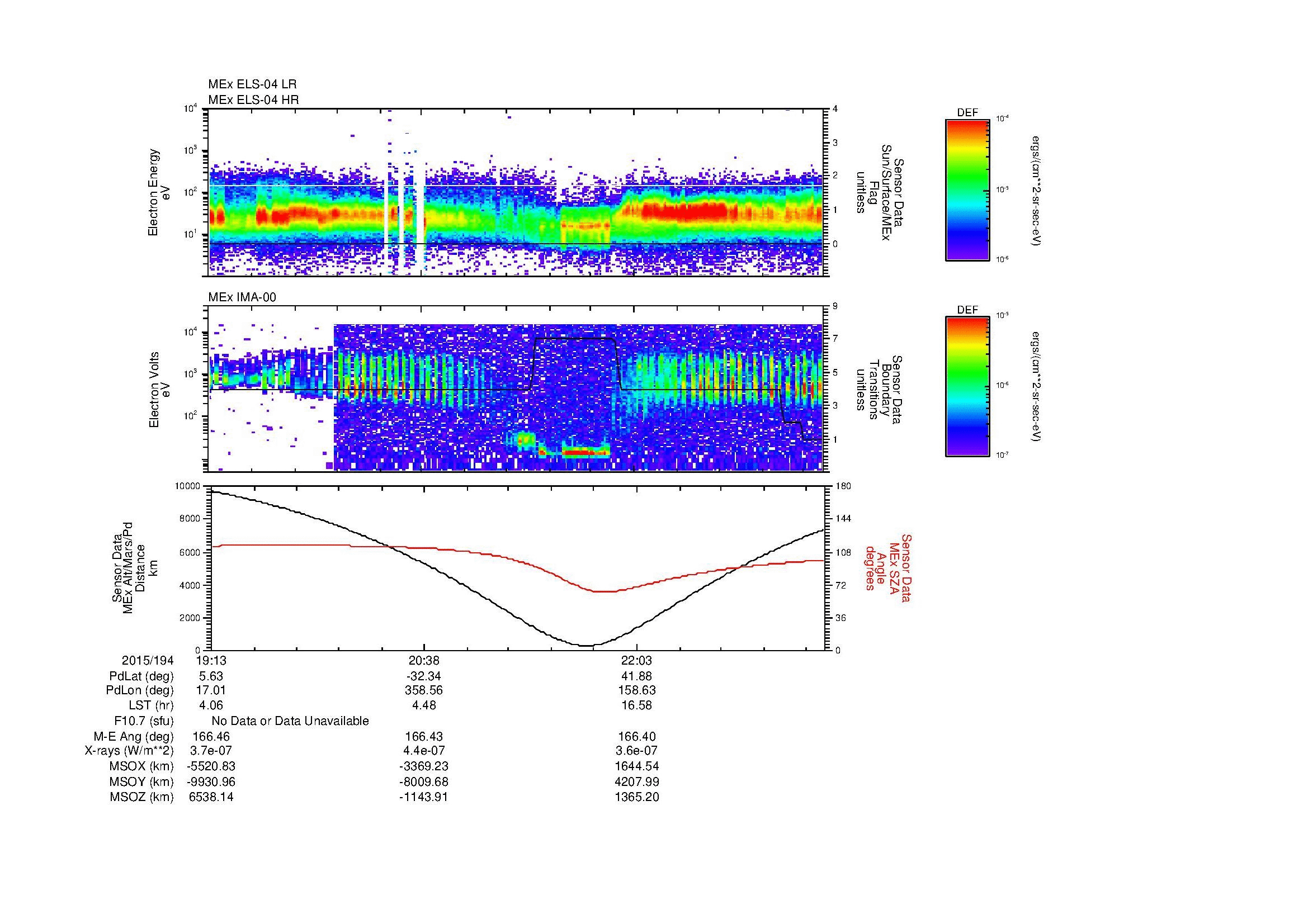Click the 'MSOY (km)' row label
The width and height of the screenshot is (1308, 924).
click(141, 781)
